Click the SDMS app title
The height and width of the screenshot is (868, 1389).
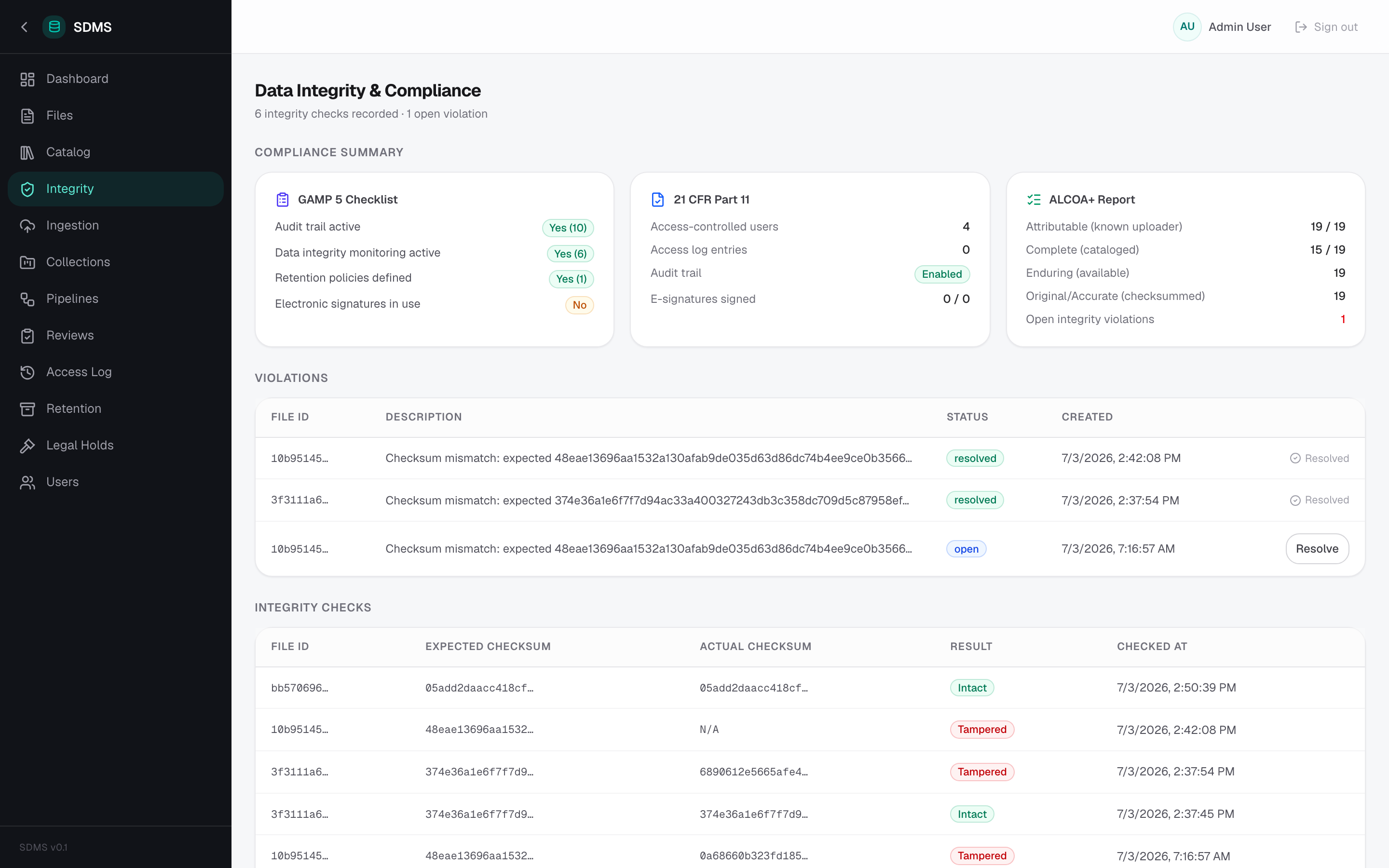point(93,27)
